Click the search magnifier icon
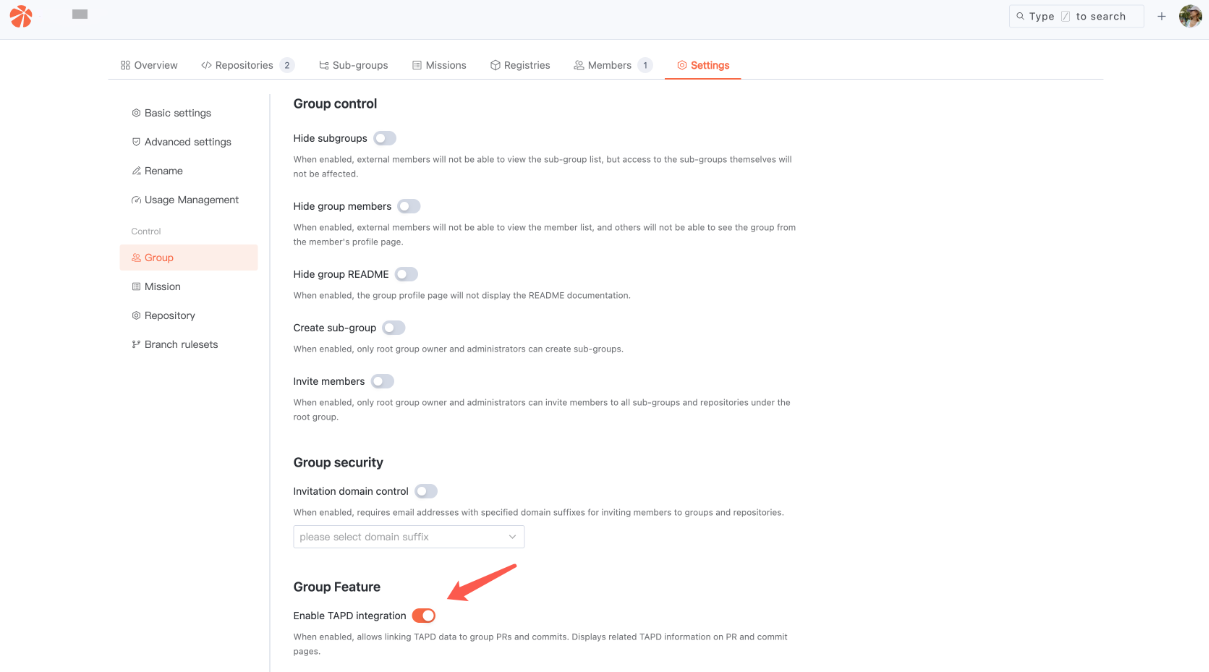 pos(1020,16)
